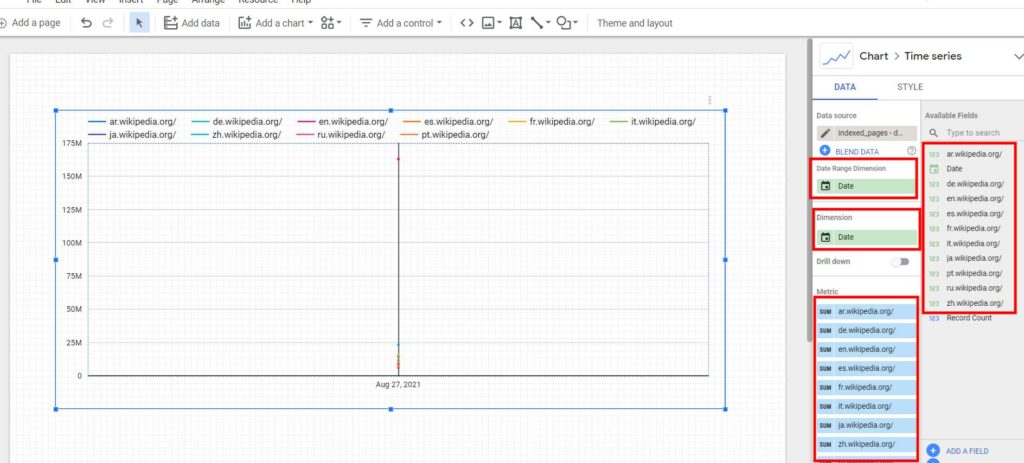Click en.wikipedia.org/ legend entry in chart

(343, 121)
